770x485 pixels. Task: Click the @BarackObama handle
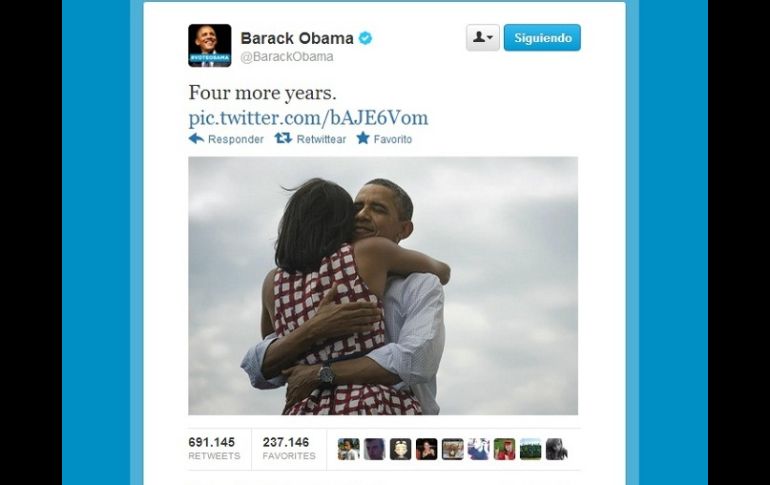tap(287, 56)
